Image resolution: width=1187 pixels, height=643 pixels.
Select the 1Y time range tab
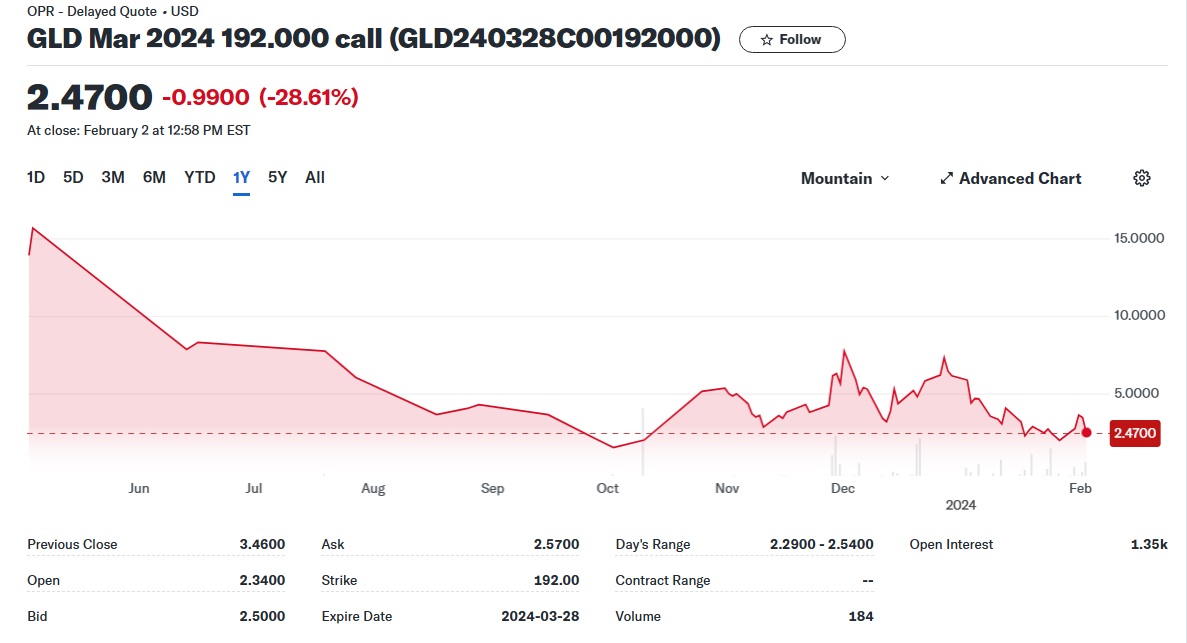pos(241,177)
